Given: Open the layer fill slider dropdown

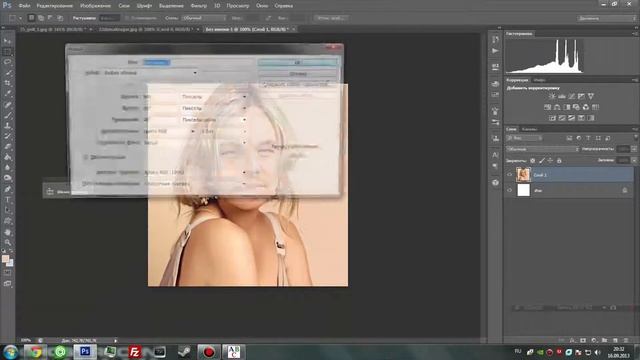Looking at the screenshot, I should click(x=634, y=160).
